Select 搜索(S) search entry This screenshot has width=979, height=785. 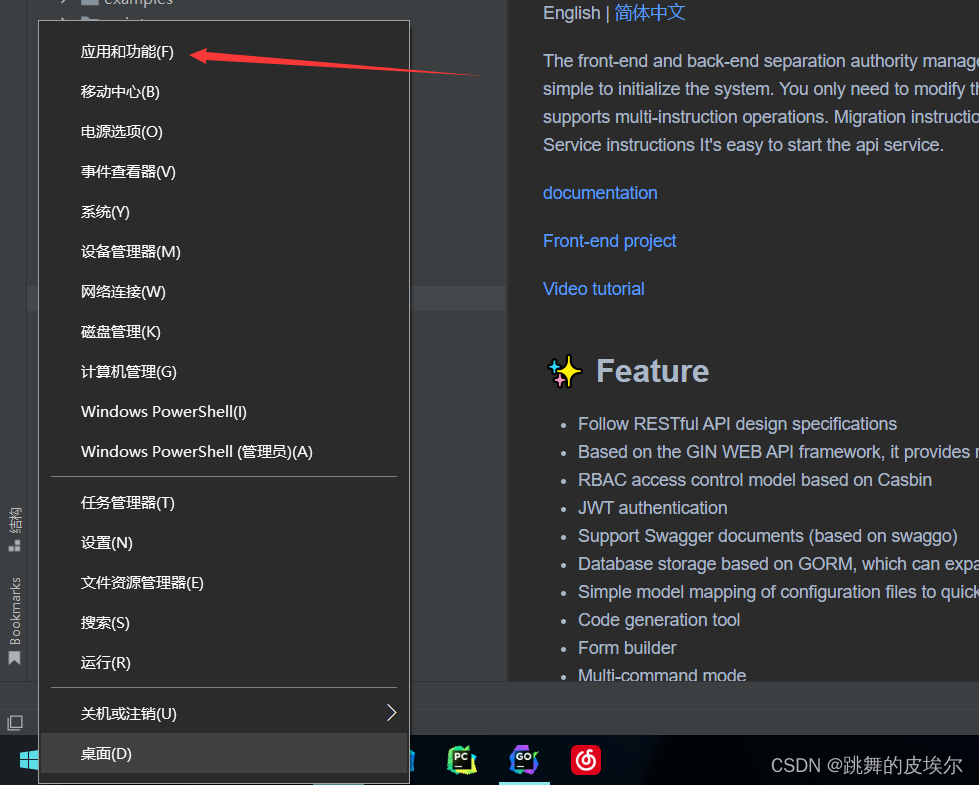[x=224, y=623]
